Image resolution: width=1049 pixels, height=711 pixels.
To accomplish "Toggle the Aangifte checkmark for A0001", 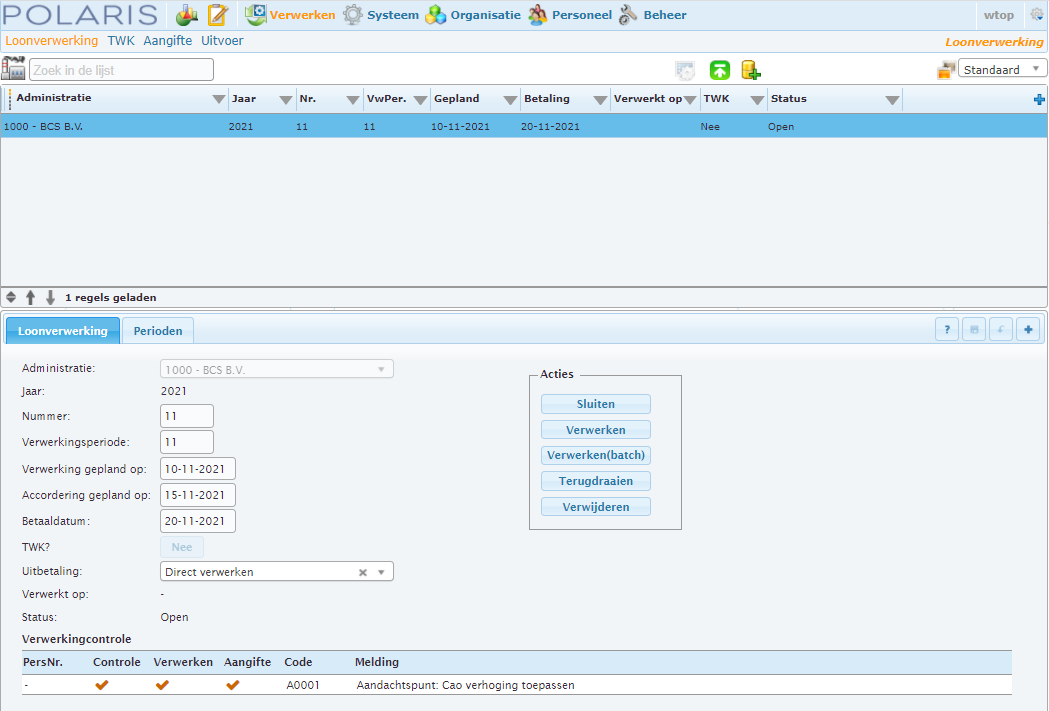I will (233, 685).
